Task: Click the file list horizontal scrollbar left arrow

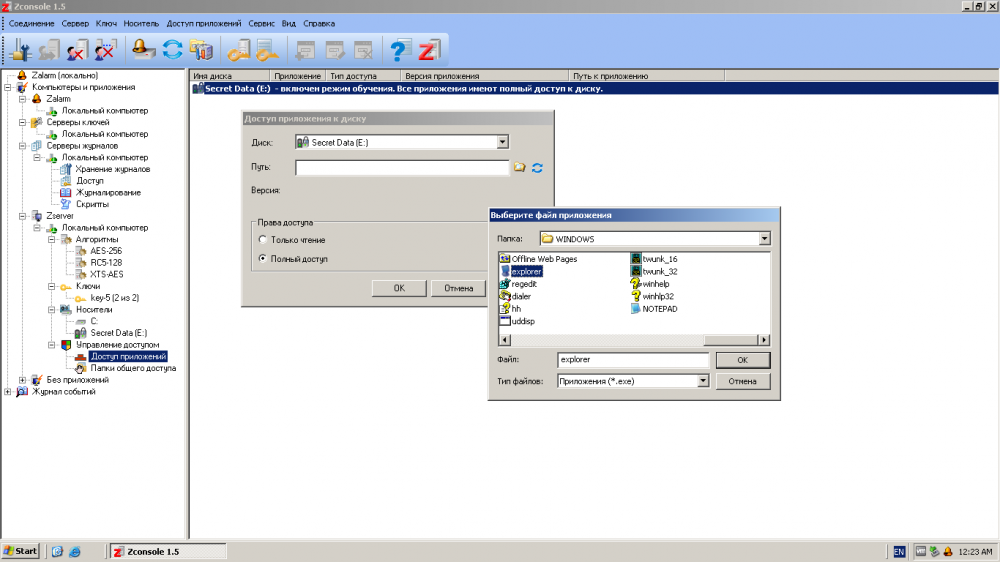Action: [x=505, y=340]
